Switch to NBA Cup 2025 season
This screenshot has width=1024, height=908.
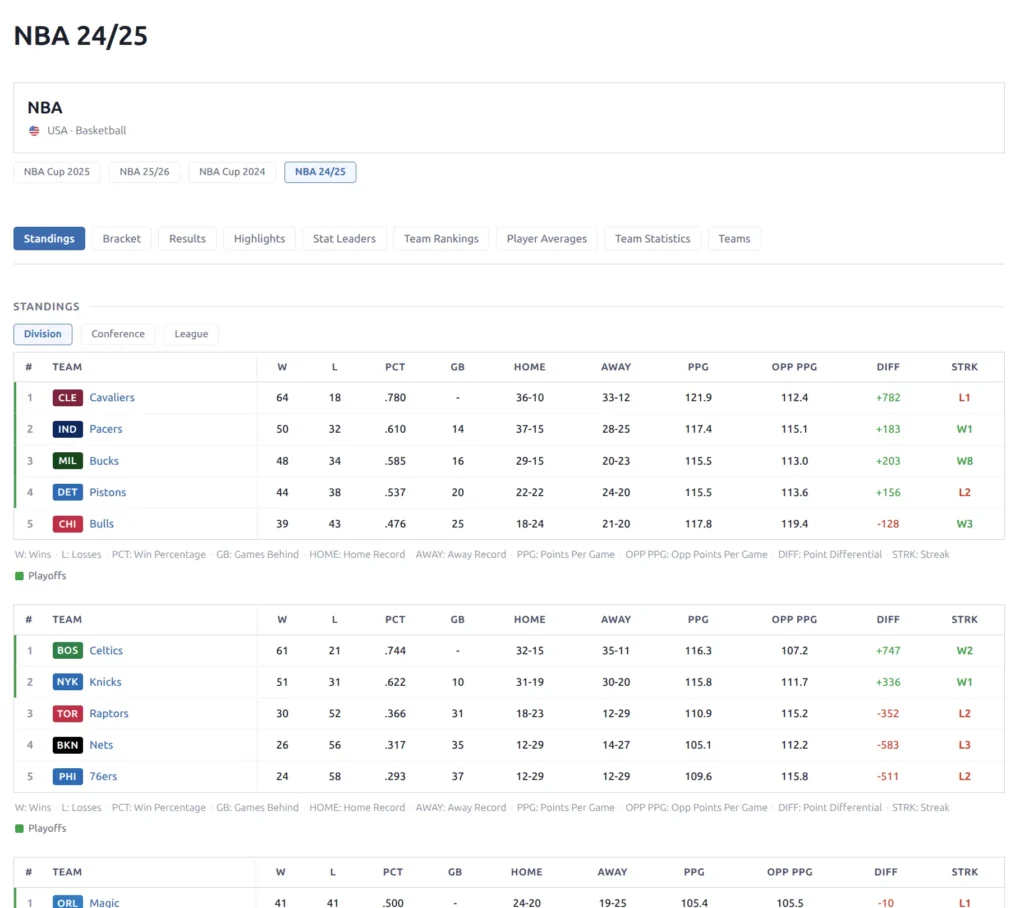pyautogui.click(x=57, y=172)
